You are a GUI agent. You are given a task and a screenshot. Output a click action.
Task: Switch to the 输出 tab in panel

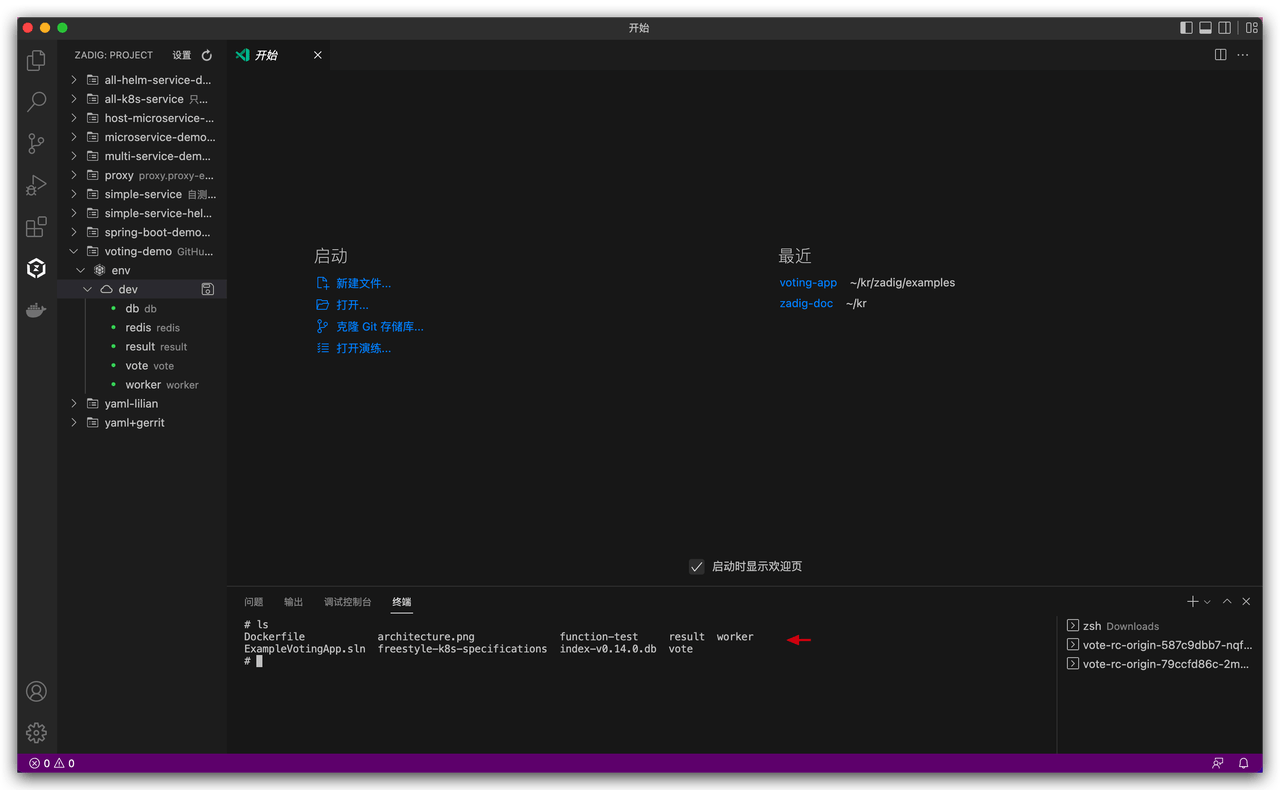pos(292,601)
